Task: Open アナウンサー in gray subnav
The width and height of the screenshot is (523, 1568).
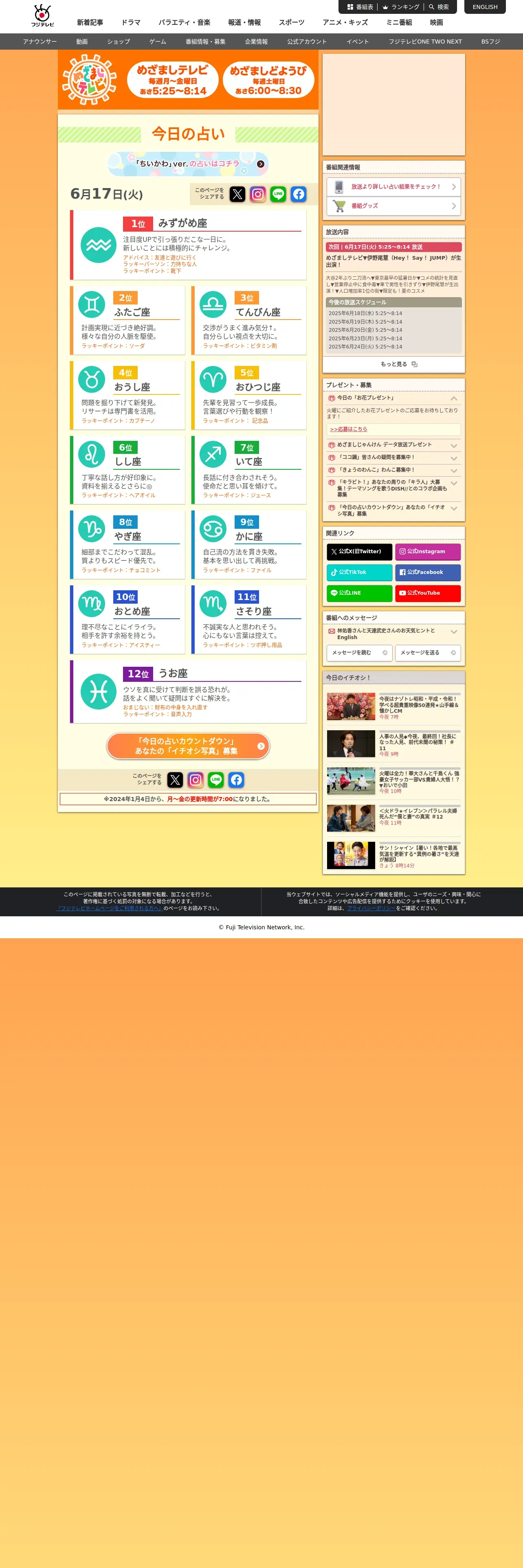Action: (x=40, y=42)
